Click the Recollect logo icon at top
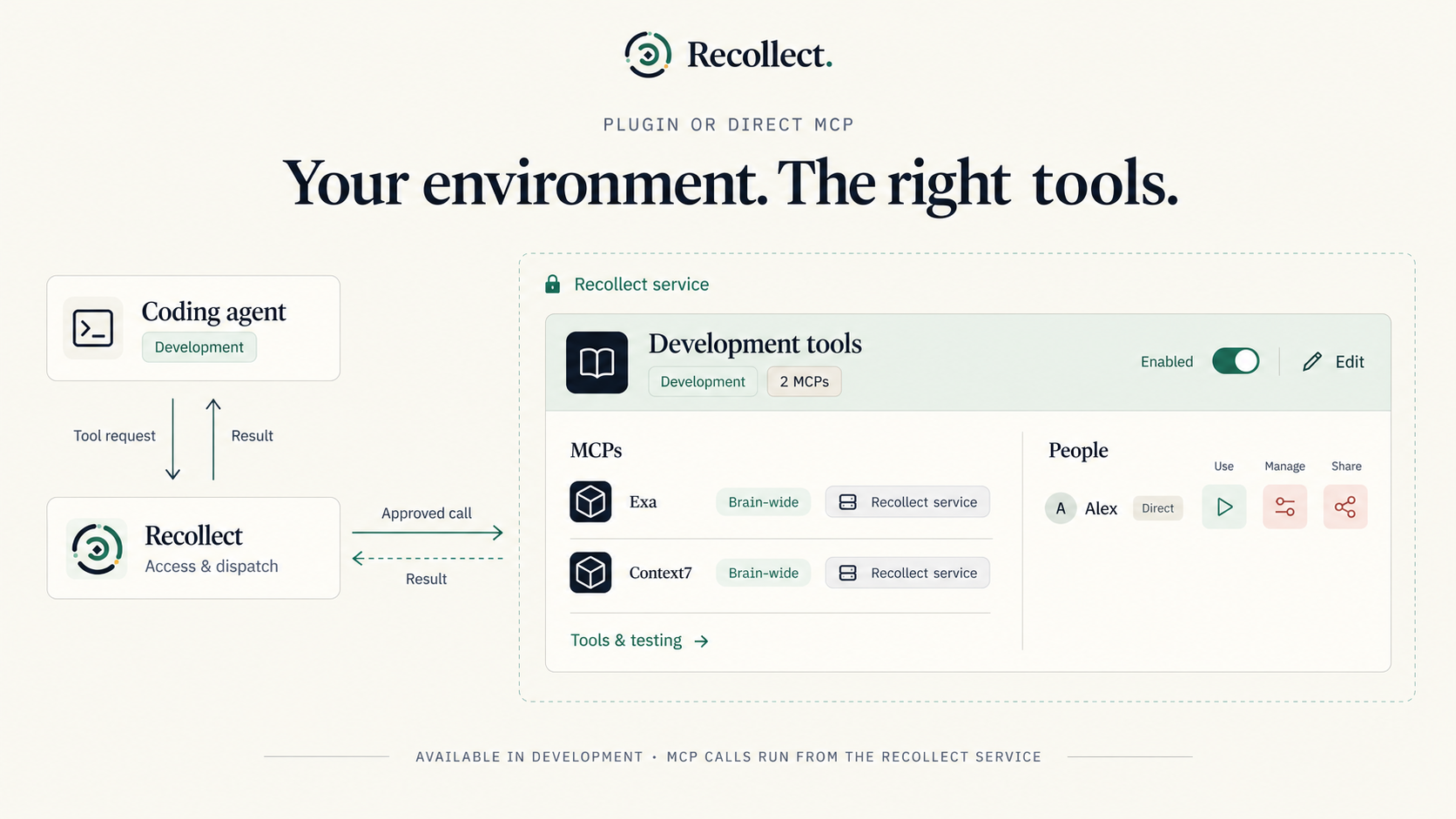This screenshot has height=819, width=1456. (x=648, y=55)
